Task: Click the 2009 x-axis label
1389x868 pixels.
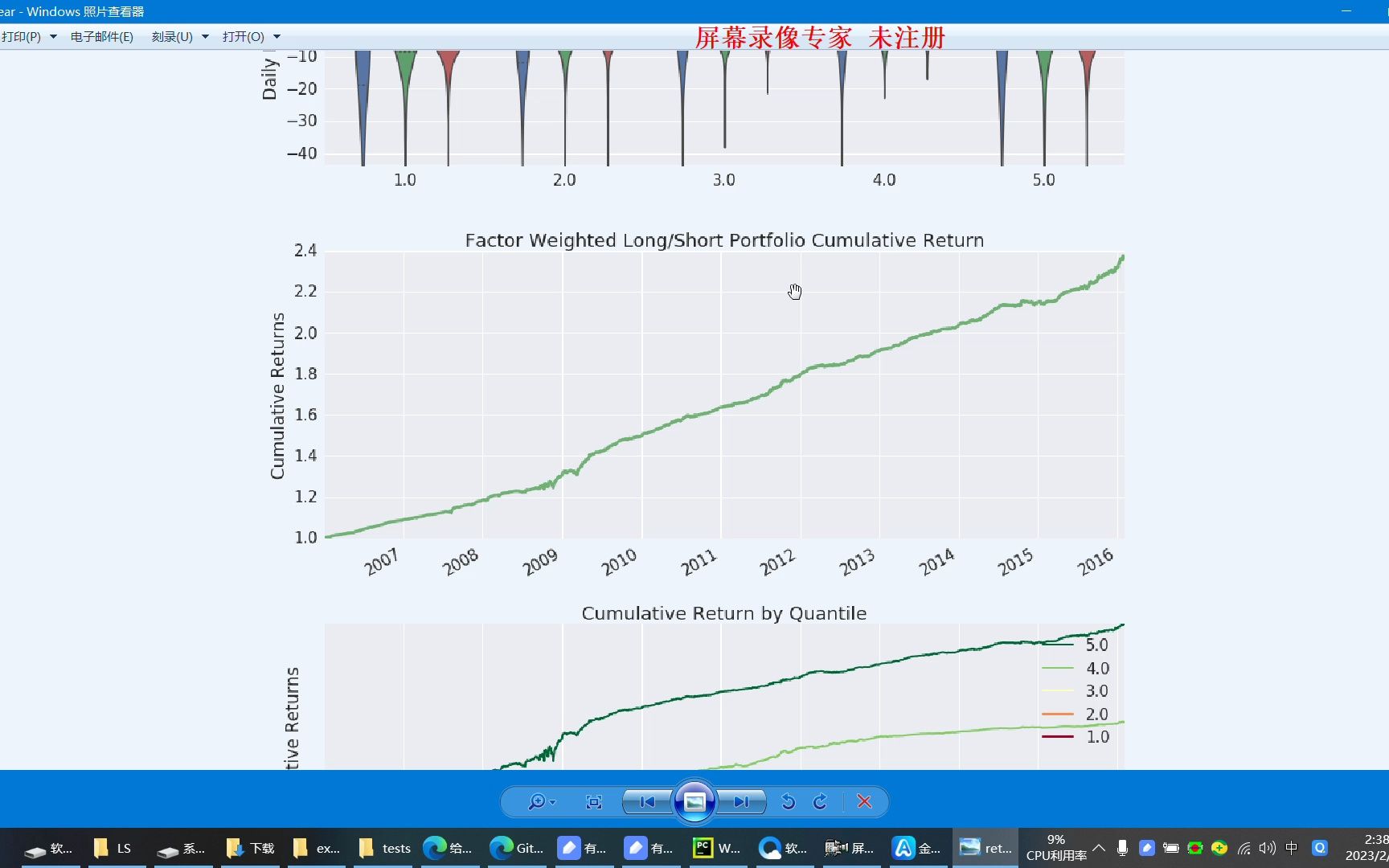Action: pos(540,562)
